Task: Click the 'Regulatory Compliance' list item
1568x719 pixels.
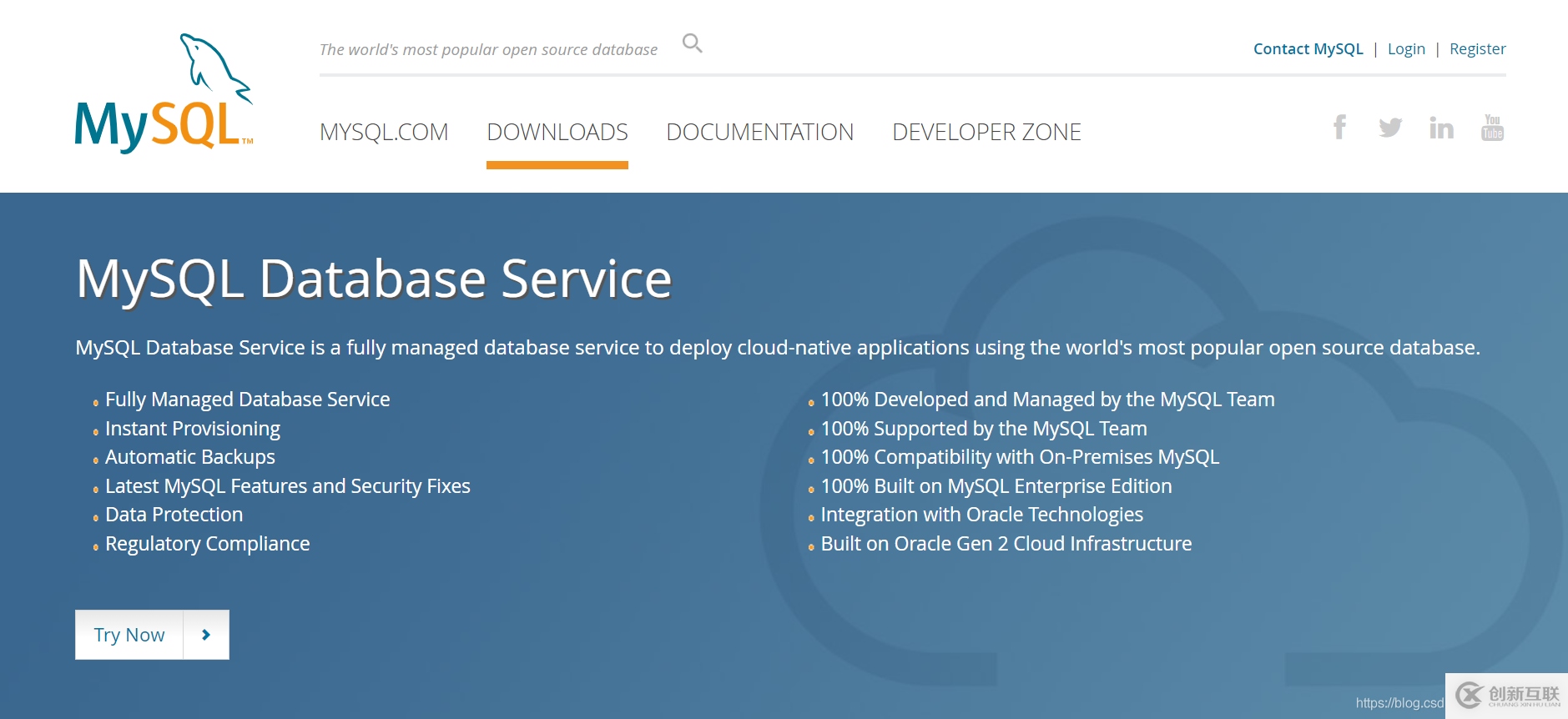Action: pos(208,544)
